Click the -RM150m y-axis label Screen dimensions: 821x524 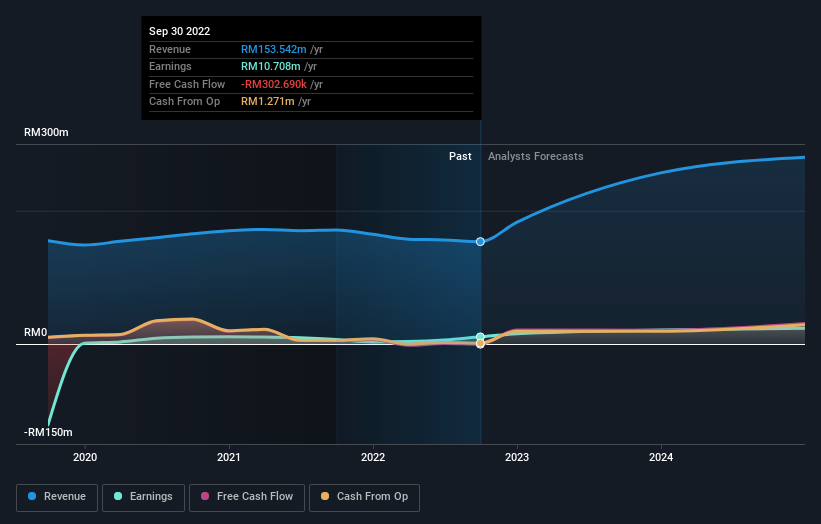[48, 432]
